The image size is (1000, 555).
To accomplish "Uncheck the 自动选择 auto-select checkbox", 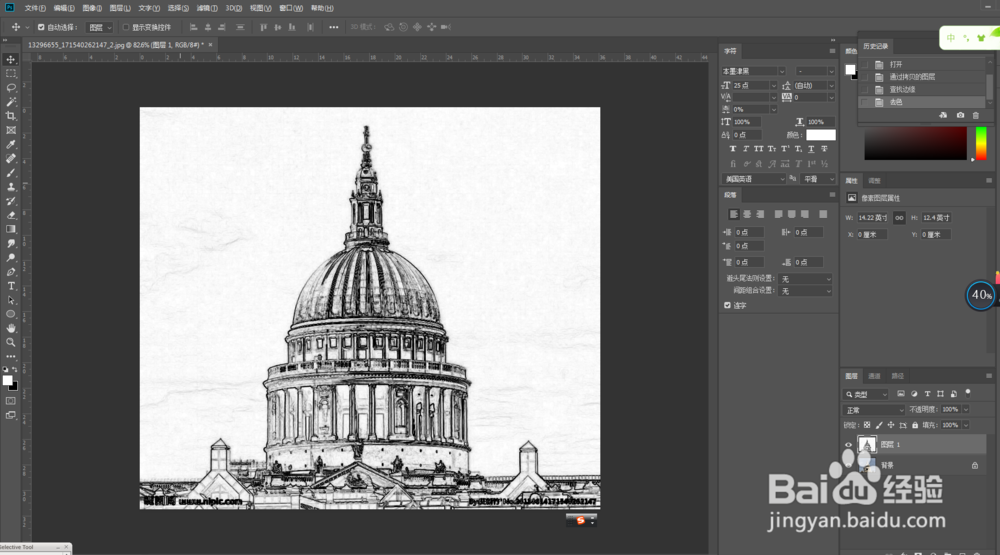I will (x=41, y=27).
